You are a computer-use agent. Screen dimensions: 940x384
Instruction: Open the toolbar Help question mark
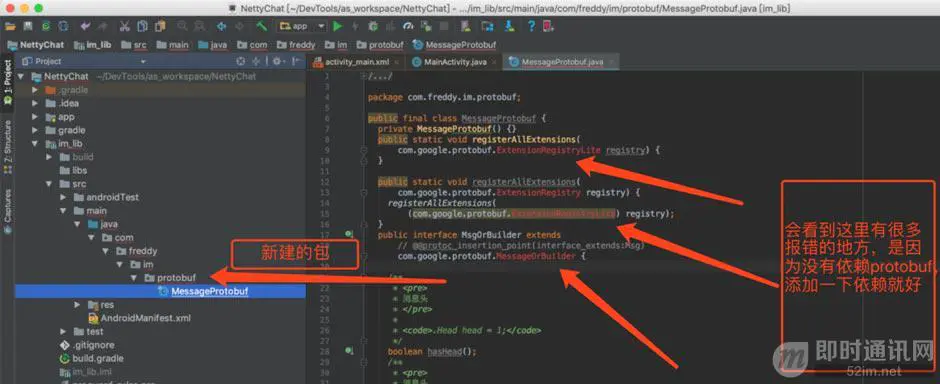tap(531, 26)
